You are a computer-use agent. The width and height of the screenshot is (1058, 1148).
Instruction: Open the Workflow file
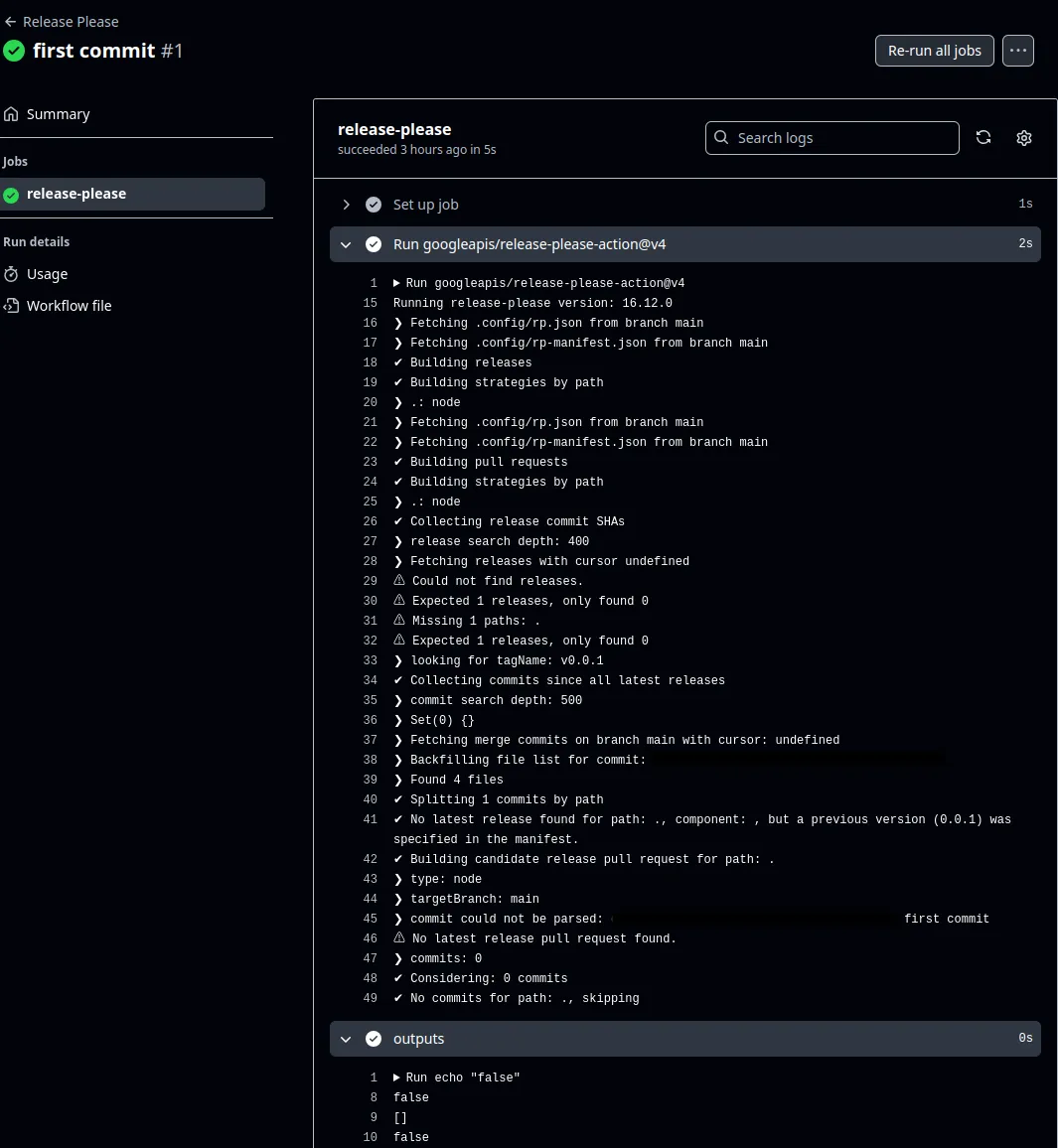point(69,306)
